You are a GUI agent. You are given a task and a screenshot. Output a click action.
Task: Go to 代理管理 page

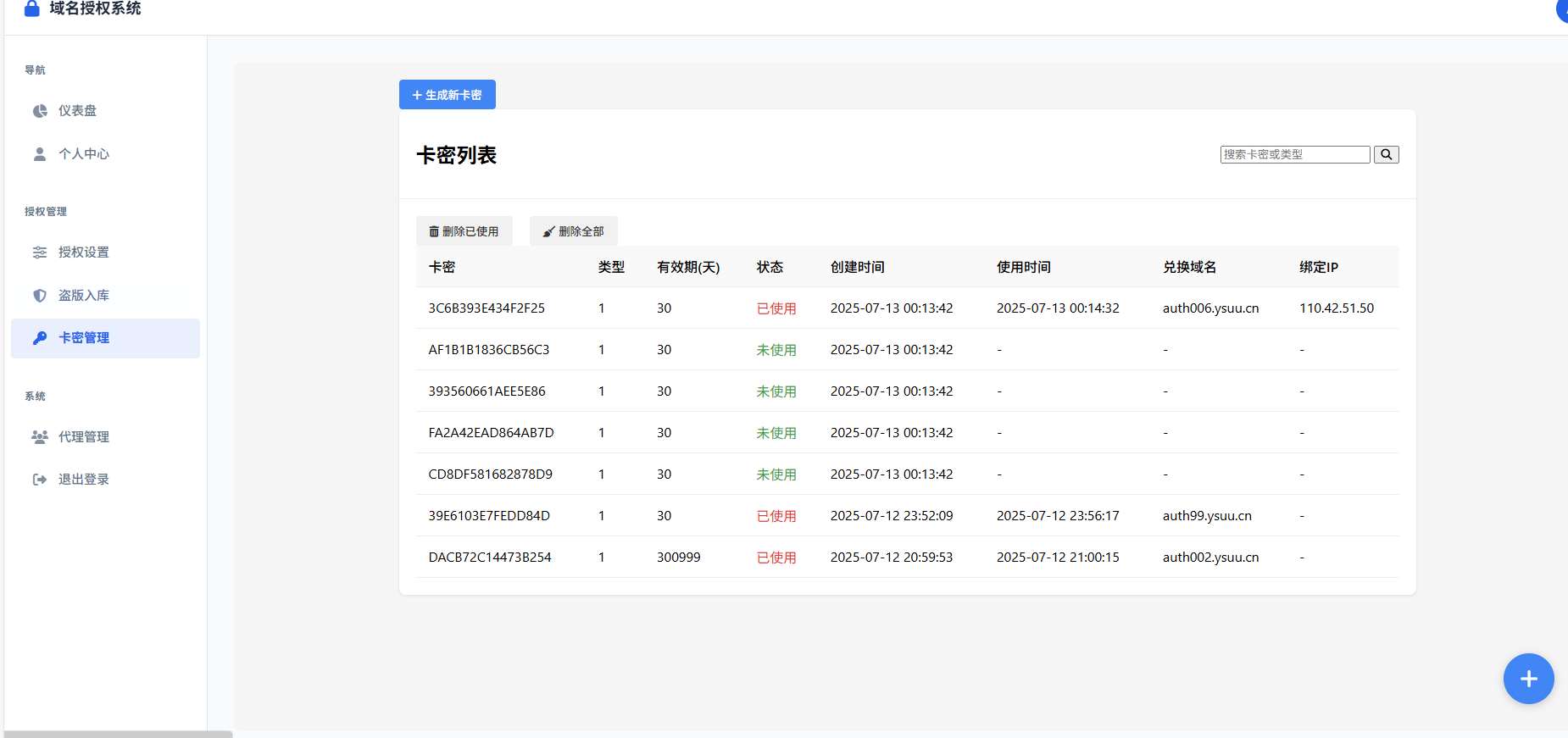[x=83, y=437]
